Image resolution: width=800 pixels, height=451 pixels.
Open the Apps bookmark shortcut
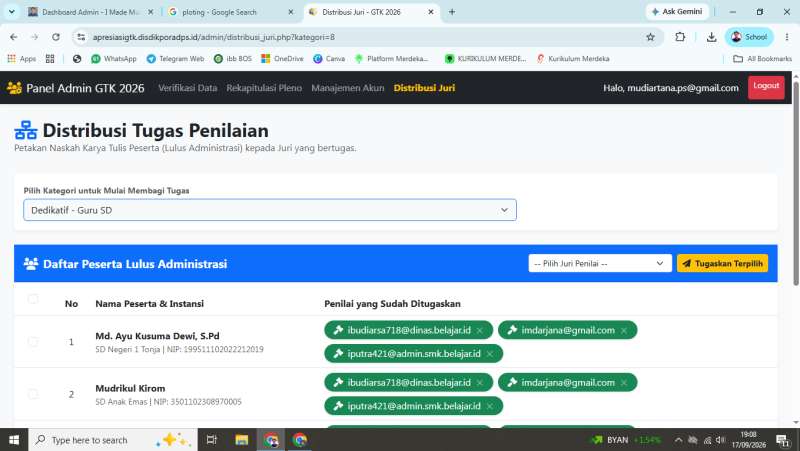21,59
